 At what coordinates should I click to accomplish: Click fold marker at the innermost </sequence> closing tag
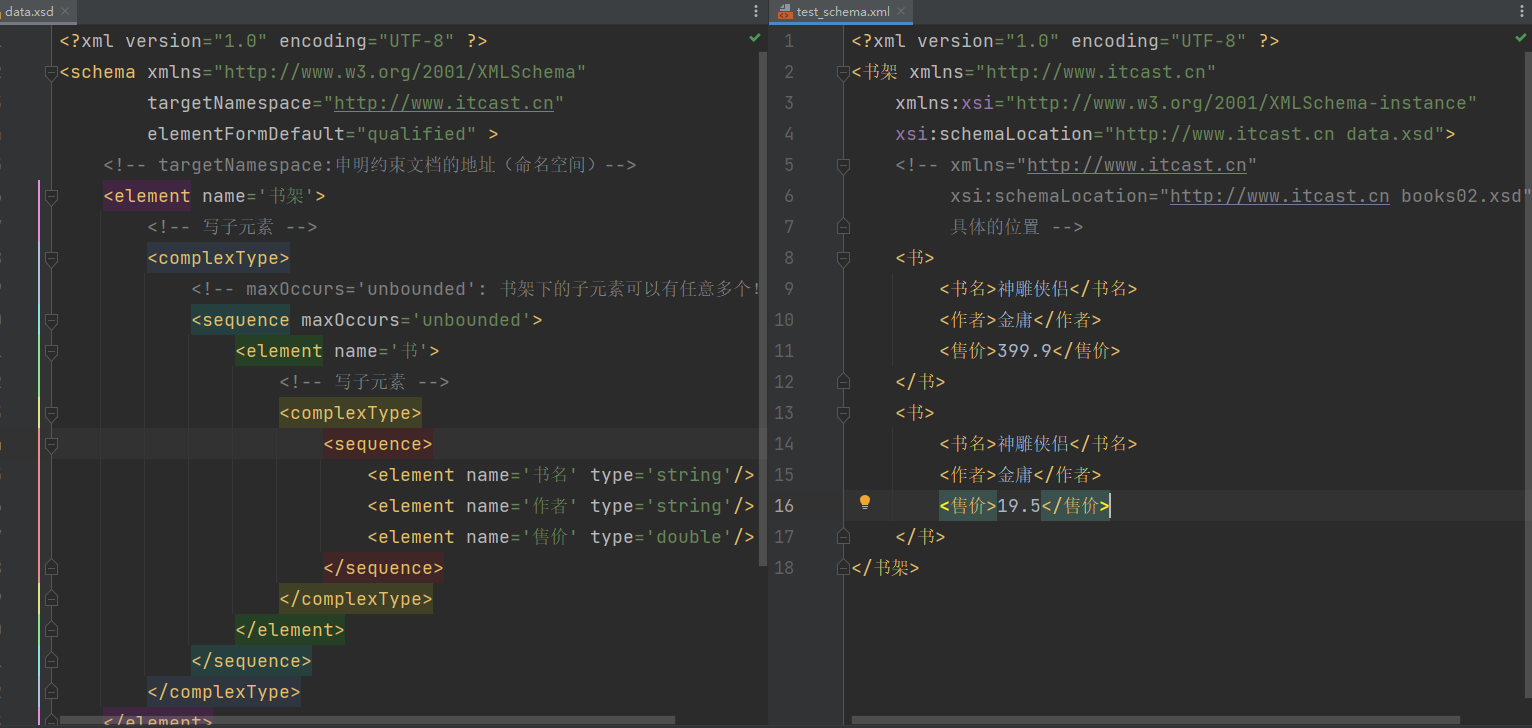(51, 568)
